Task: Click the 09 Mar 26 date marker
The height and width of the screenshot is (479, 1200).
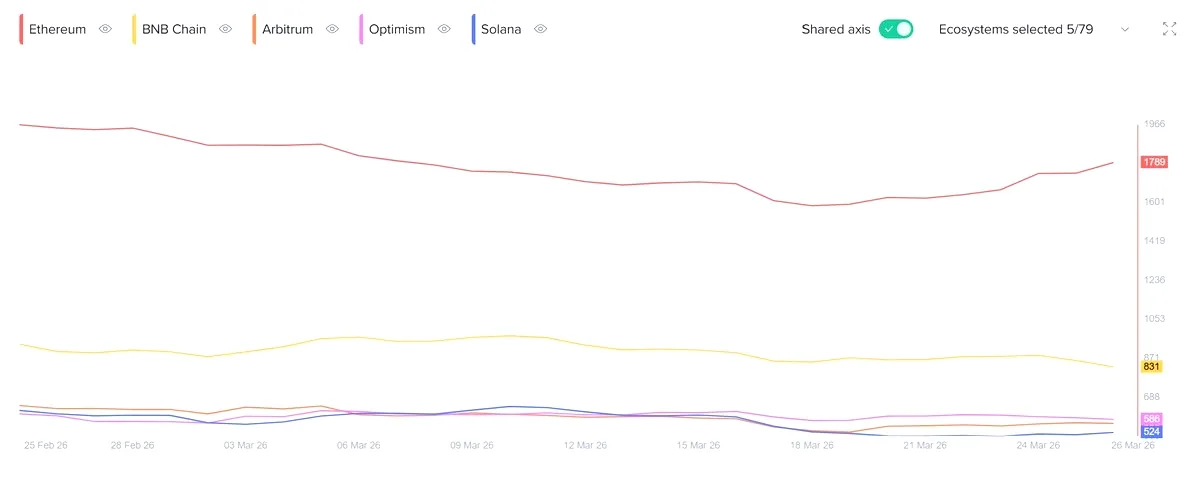Action: pyautogui.click(x=469, y=445)
